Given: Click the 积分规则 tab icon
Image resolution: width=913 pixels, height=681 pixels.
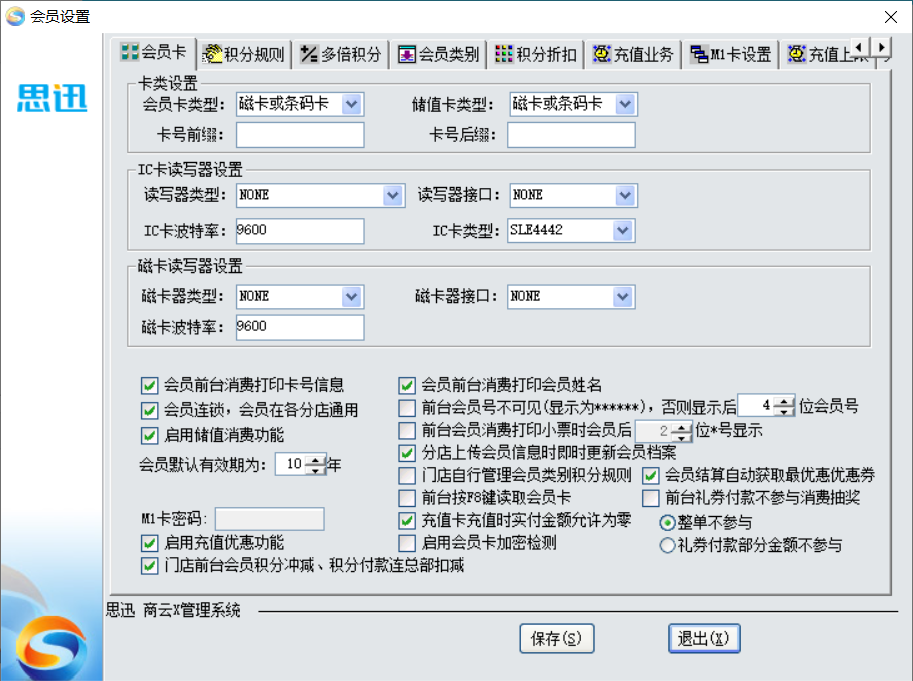Looking at the screenshot, I should coord(212,54).
